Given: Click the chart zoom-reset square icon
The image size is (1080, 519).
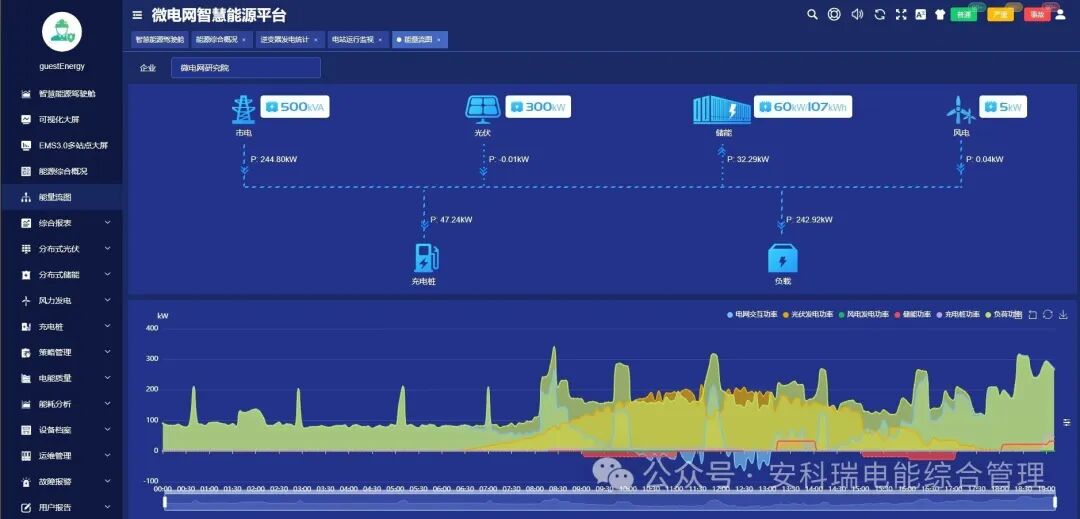Looking at the screenshot, I should (x=1032, y=315).
